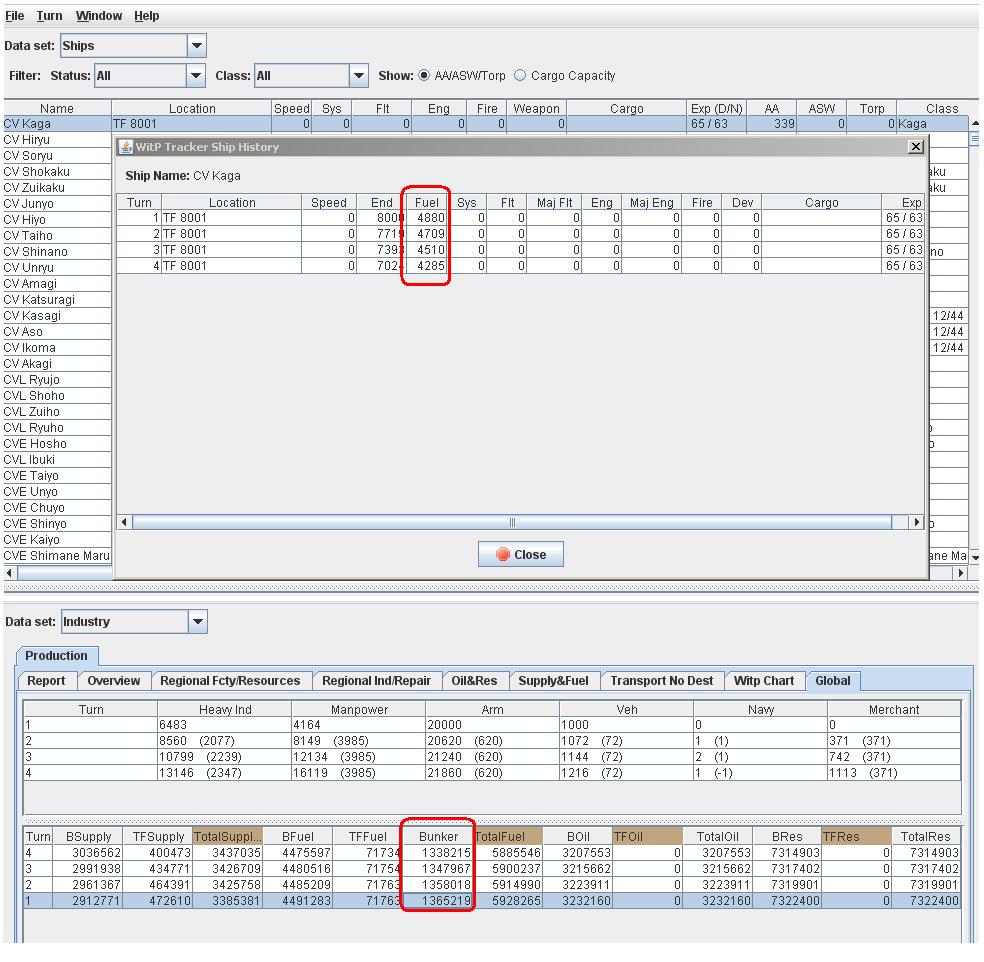Open the Oil&Res tab
The image size is (984, 962).
pyautogui.click(x=474, y=681)
